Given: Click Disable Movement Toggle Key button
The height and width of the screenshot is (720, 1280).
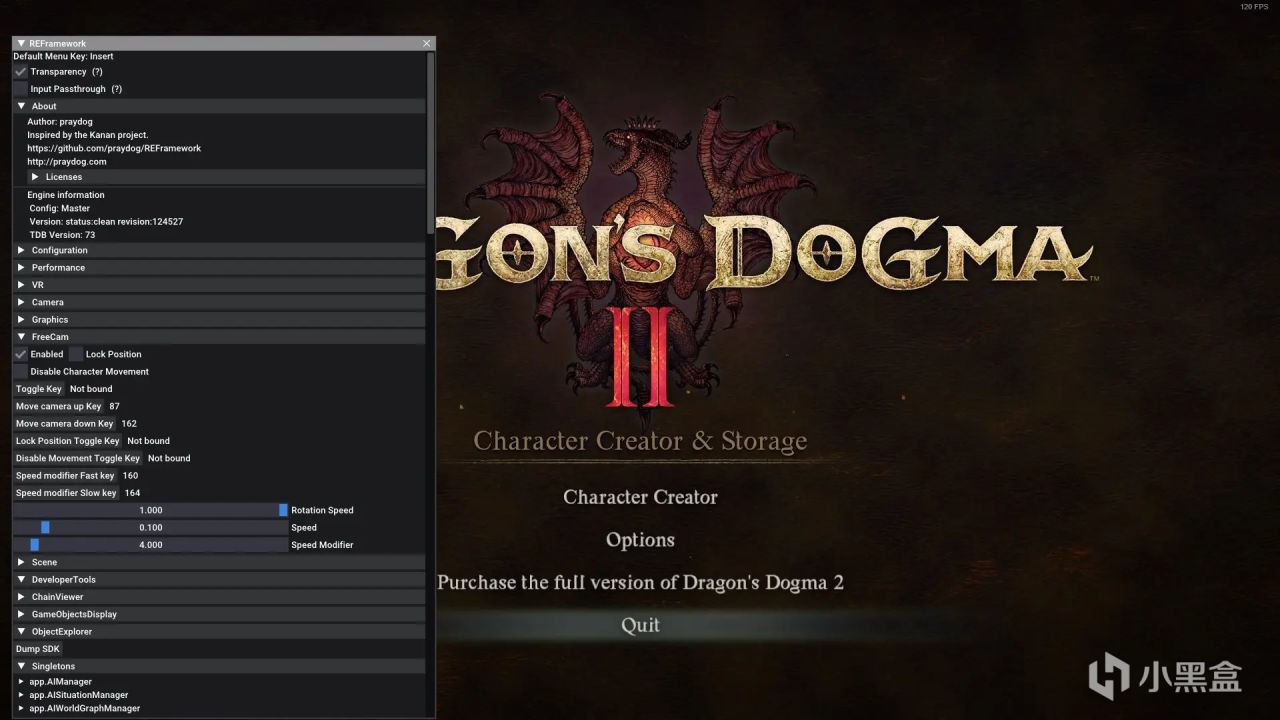Looking at the screenshot, I should coord(78,458).
